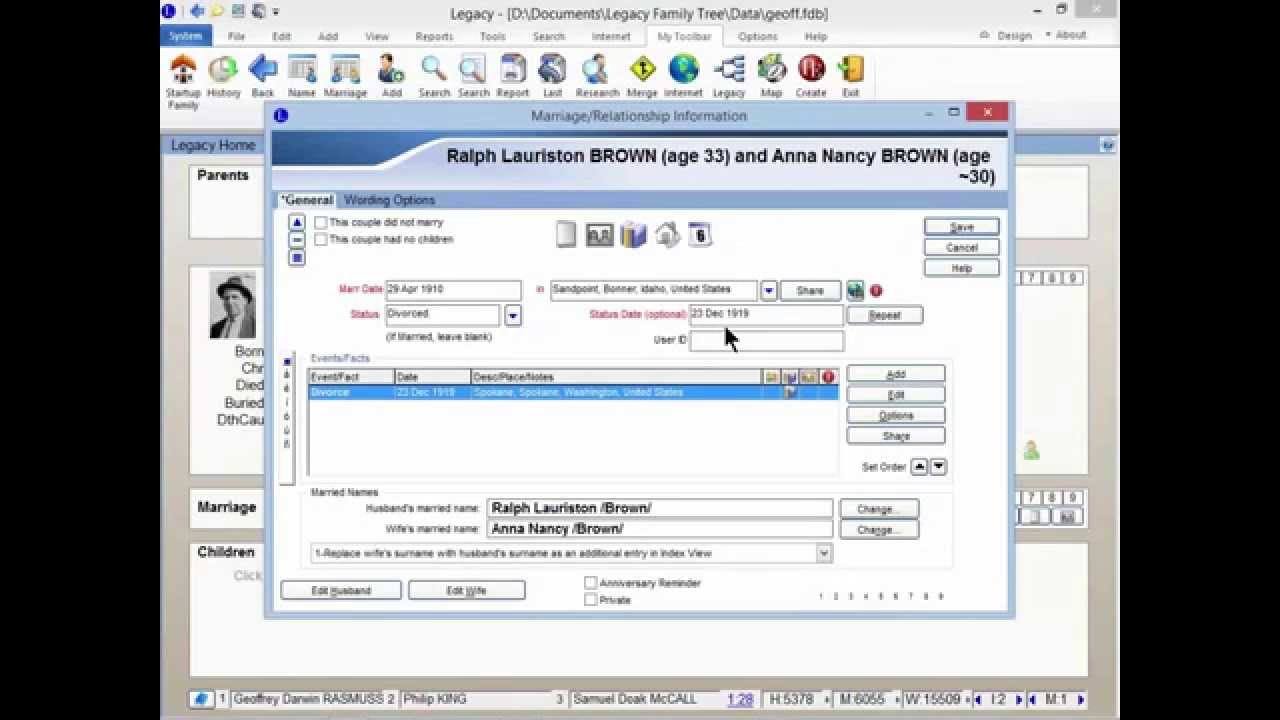Move the event up in Set Order
Image resolution: width=1280 pixels, height=720 pixels.
919,467
